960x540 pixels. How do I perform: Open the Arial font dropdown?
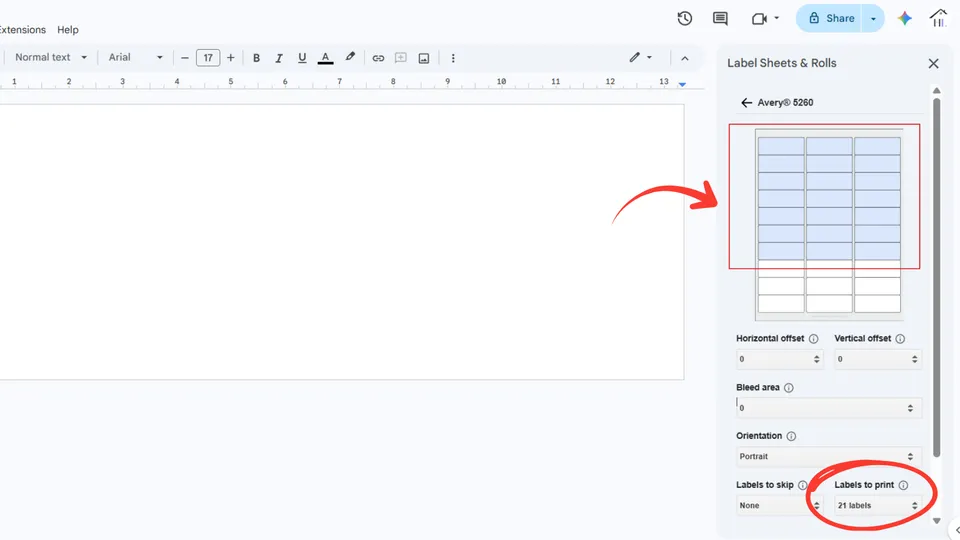tap(135, 58)
